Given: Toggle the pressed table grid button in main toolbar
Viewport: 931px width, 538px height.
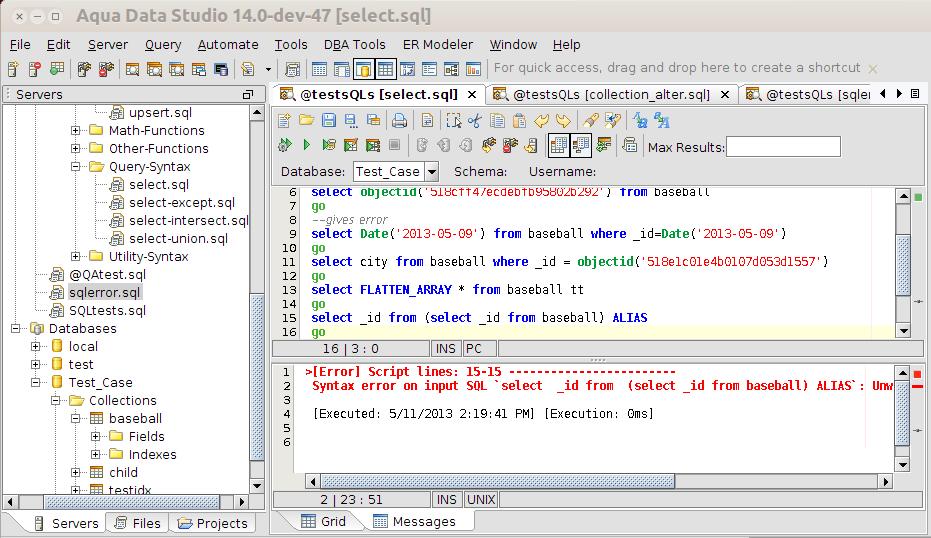Looking at the screenshot, I should click(385, 69).
